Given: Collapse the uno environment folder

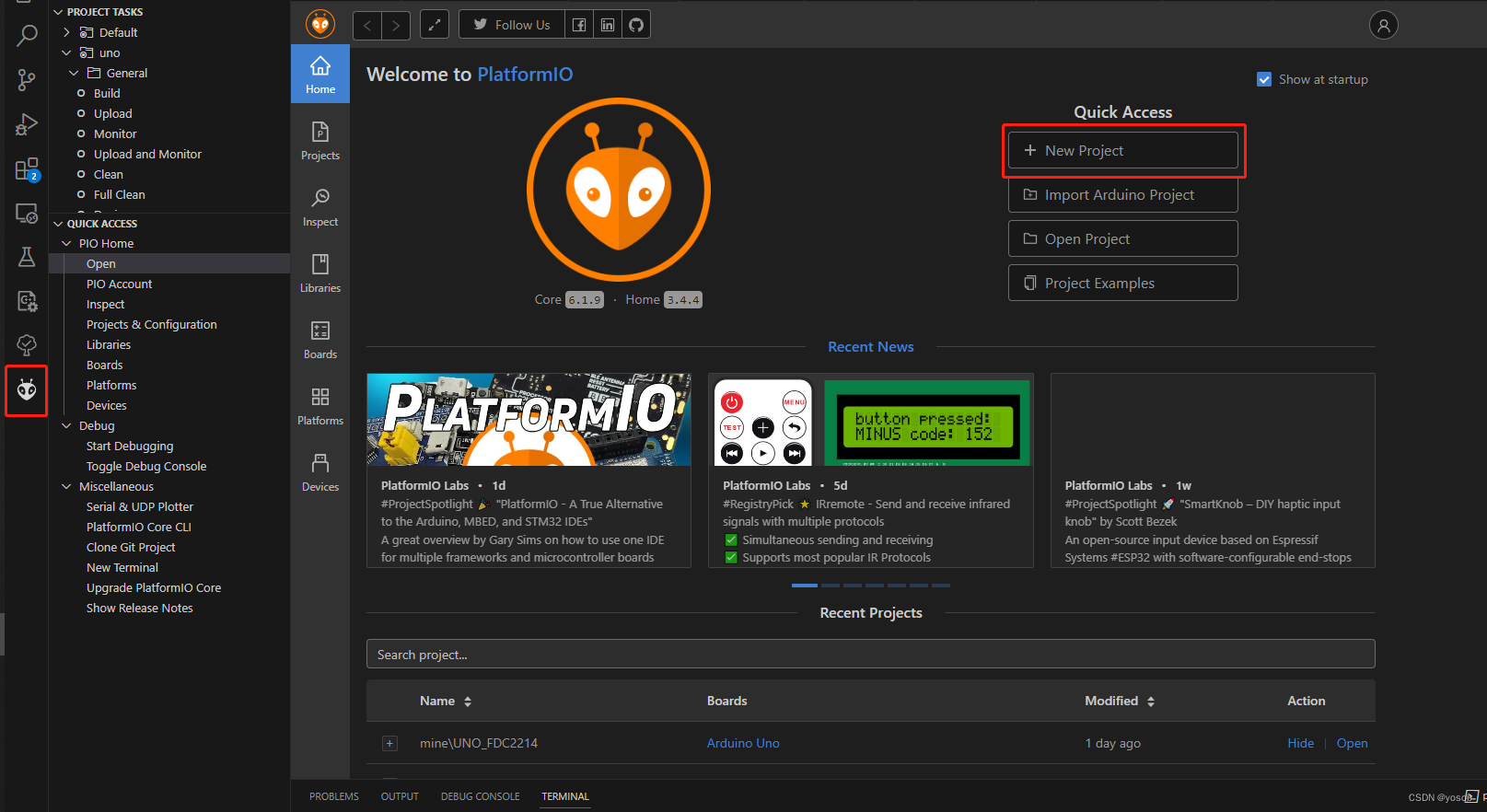Looking at the screenshot, I should [66, 52].
